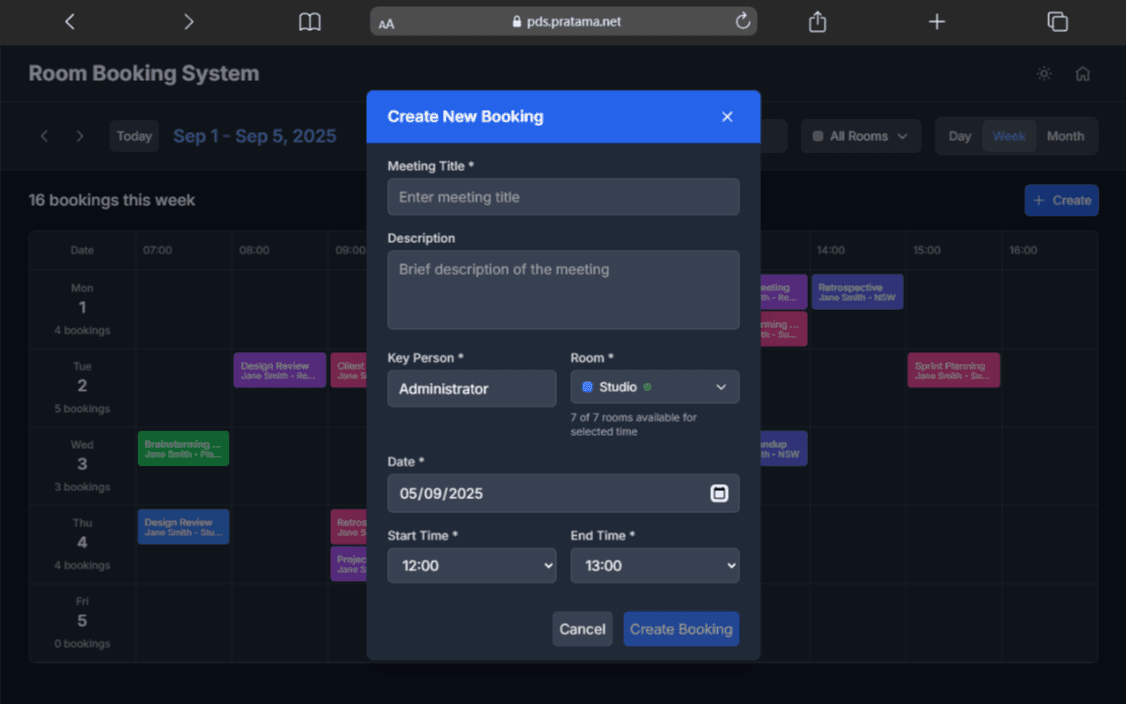The image size is (1126, 704).
Task: Open Safari bookmarks book icon
Action: (310, 22)
